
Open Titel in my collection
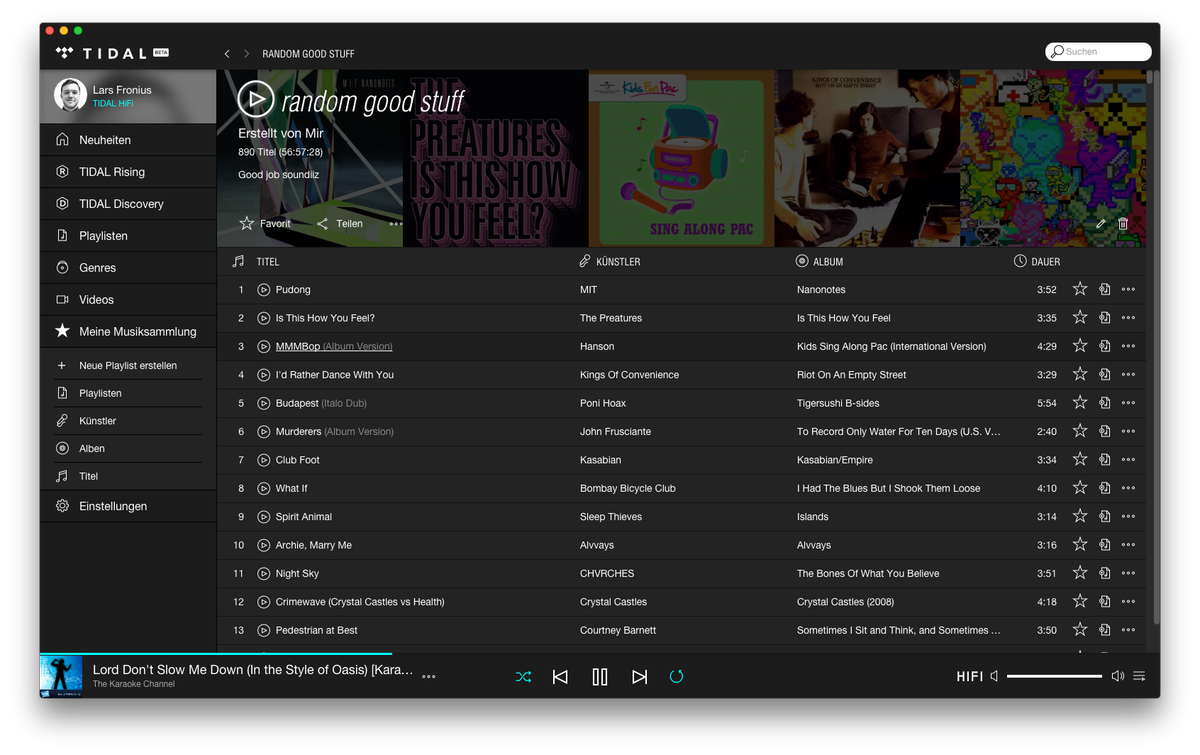tap(128, 477)
